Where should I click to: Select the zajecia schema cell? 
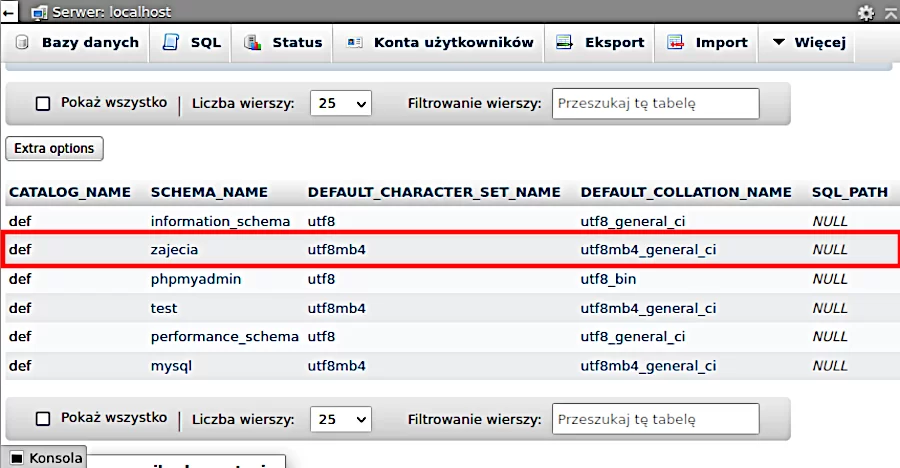174,250
